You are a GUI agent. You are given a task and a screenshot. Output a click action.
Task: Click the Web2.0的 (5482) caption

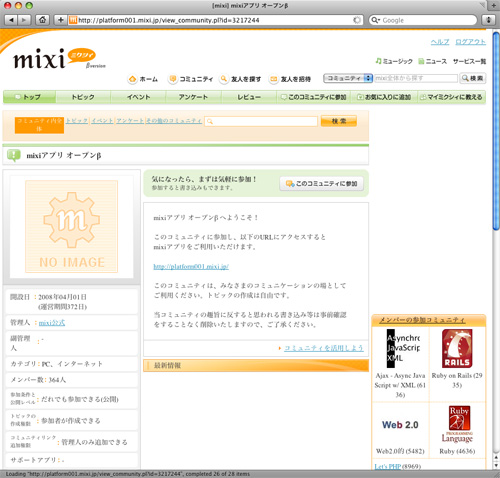click(x=400, y=451)
